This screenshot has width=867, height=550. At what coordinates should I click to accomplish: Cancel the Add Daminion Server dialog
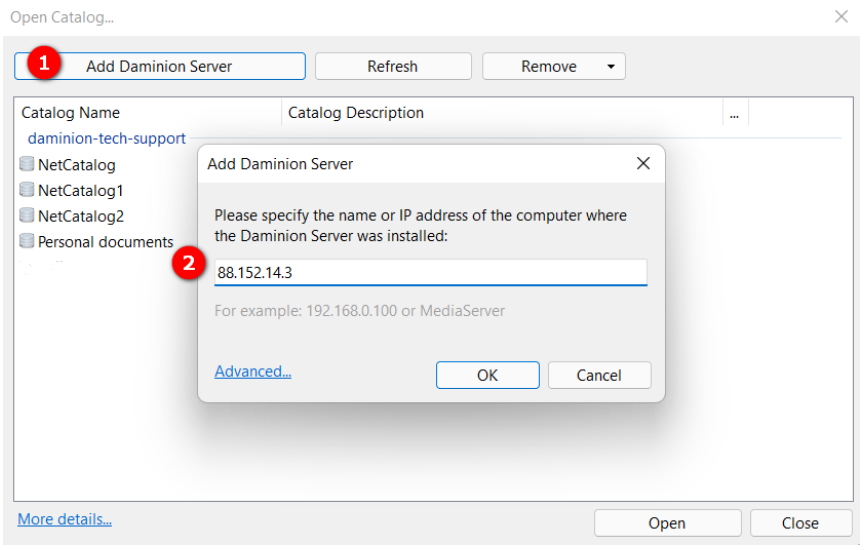[x=599, y=376]
